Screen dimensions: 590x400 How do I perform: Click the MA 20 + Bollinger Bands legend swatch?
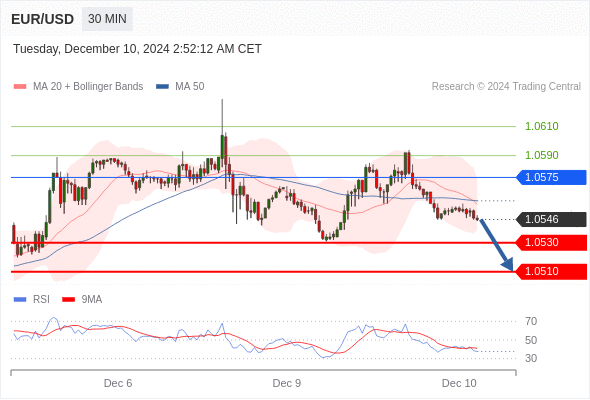[20, 87]
